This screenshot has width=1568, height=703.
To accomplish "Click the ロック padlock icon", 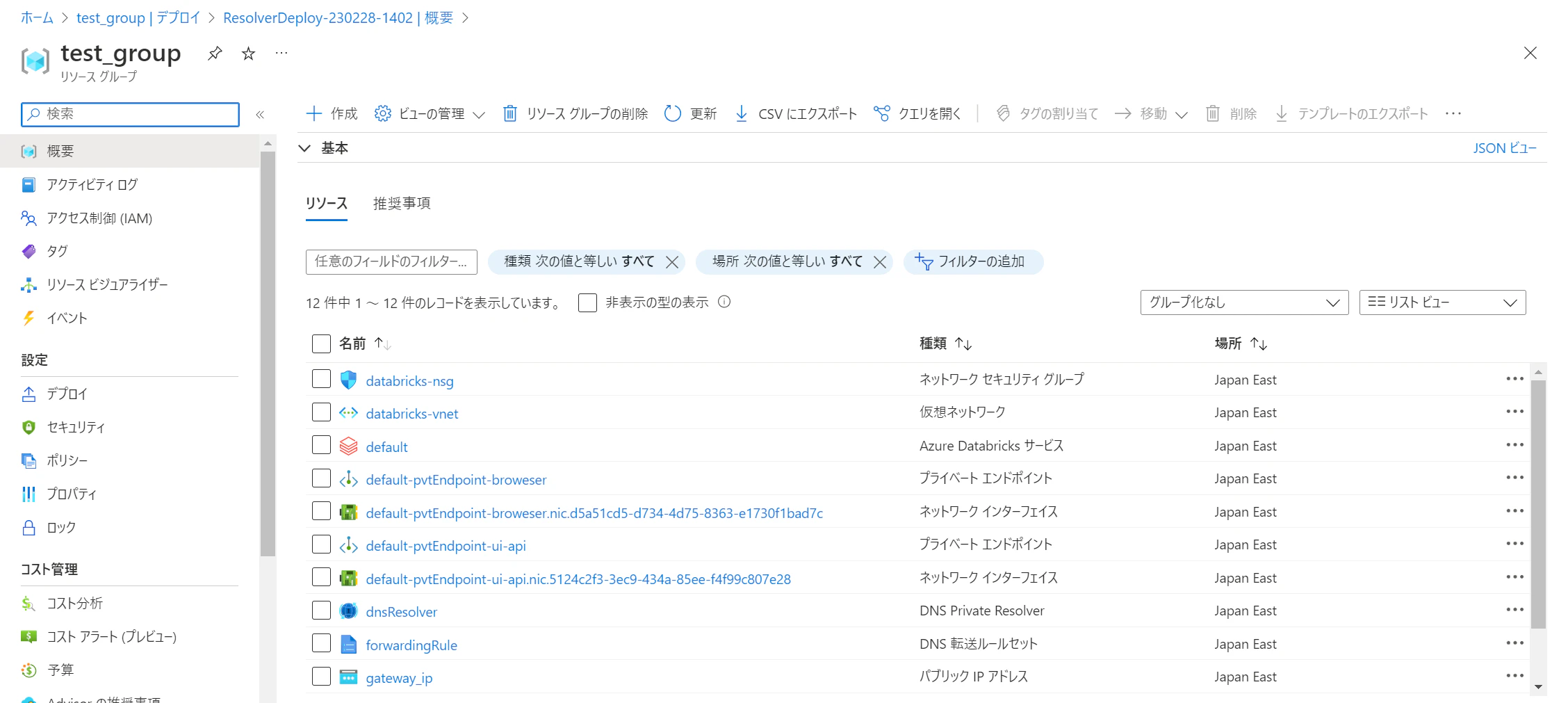I will point(28,527).
